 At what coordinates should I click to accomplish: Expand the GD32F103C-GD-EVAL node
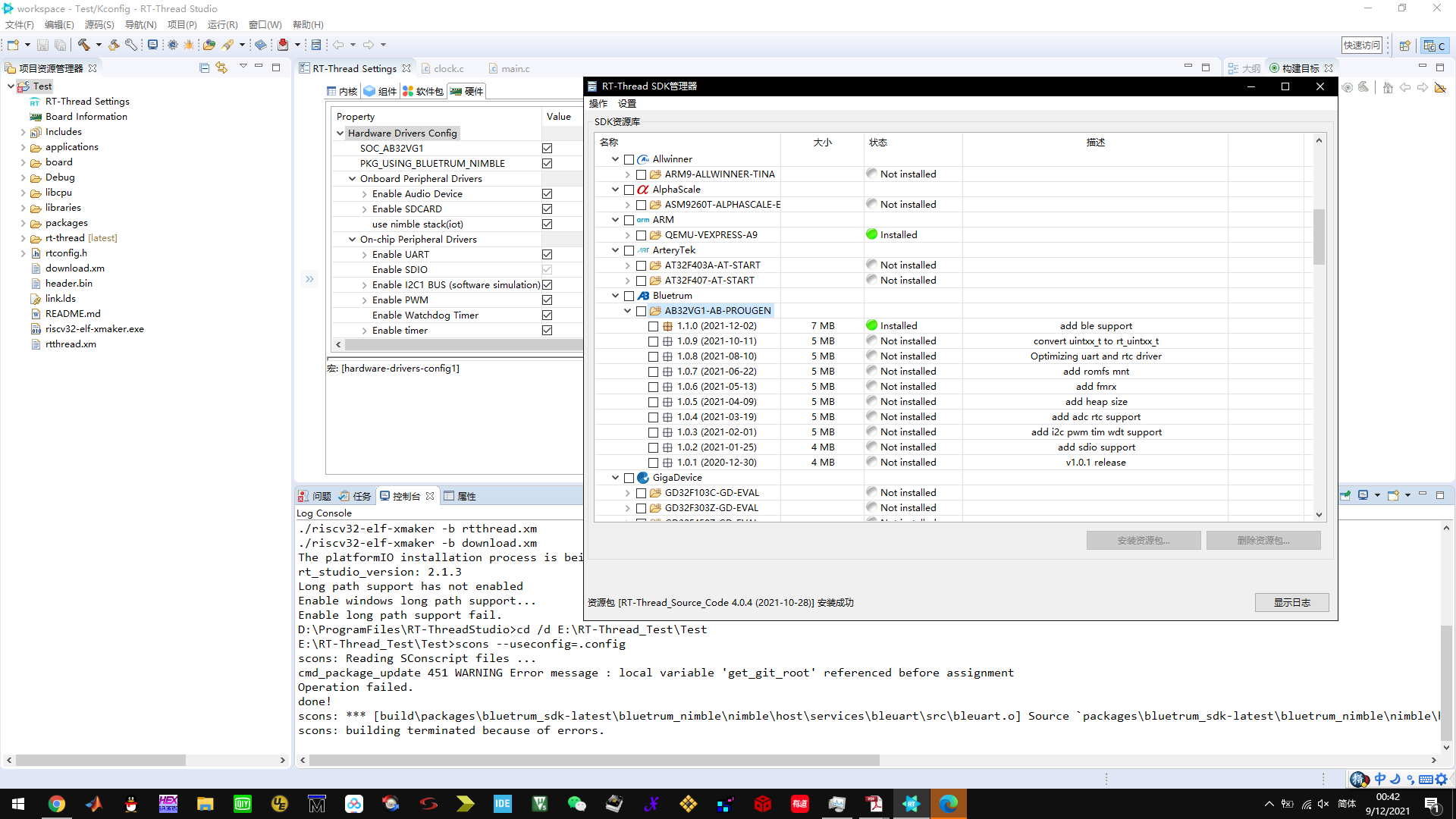627,493
